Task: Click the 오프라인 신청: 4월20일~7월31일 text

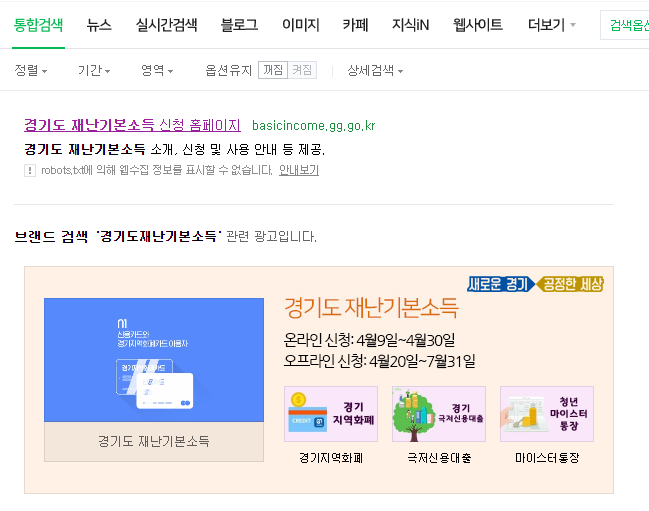Action: (x=380, y=361)
